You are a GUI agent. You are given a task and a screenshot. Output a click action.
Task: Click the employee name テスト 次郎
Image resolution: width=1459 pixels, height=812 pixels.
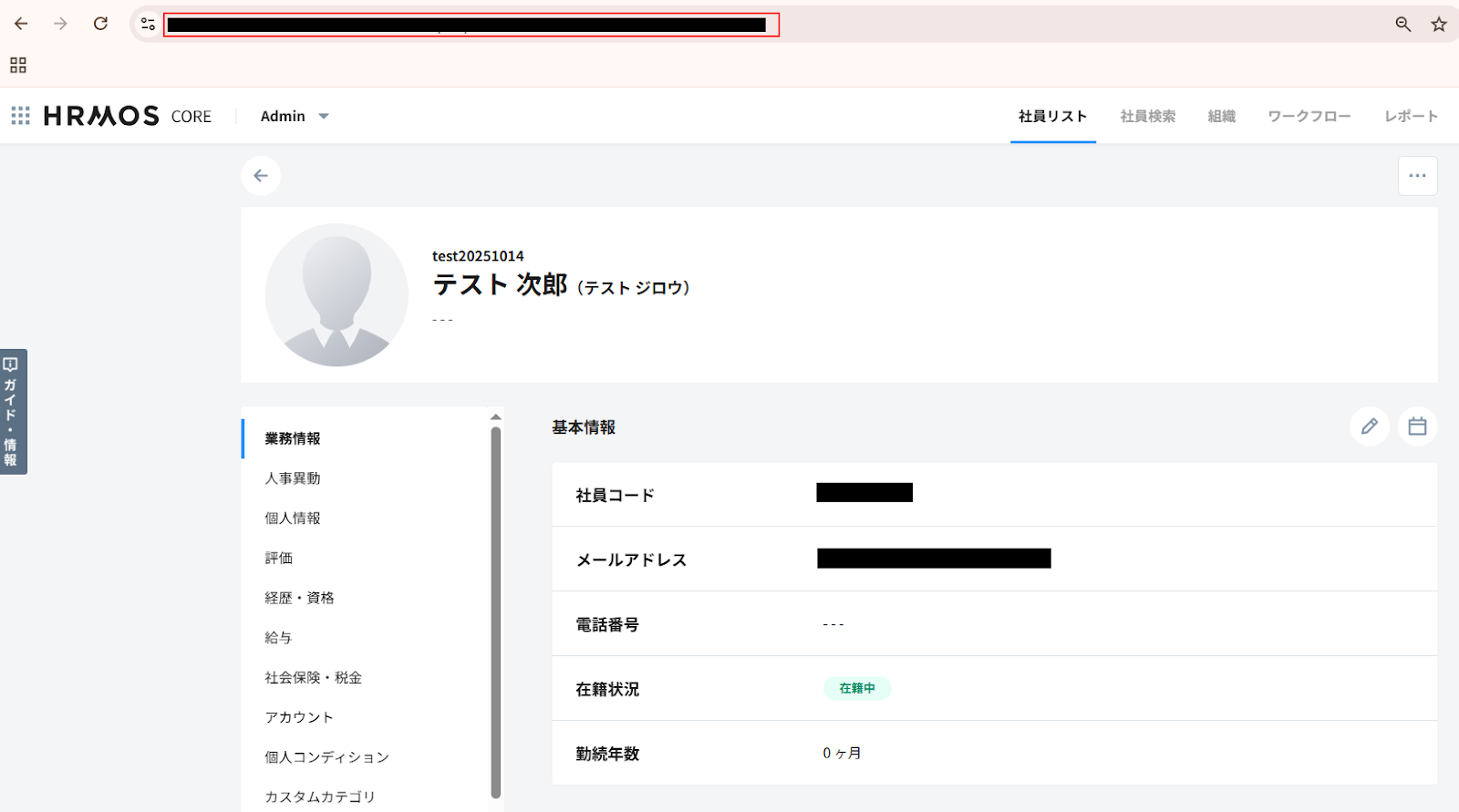(500, 285)
